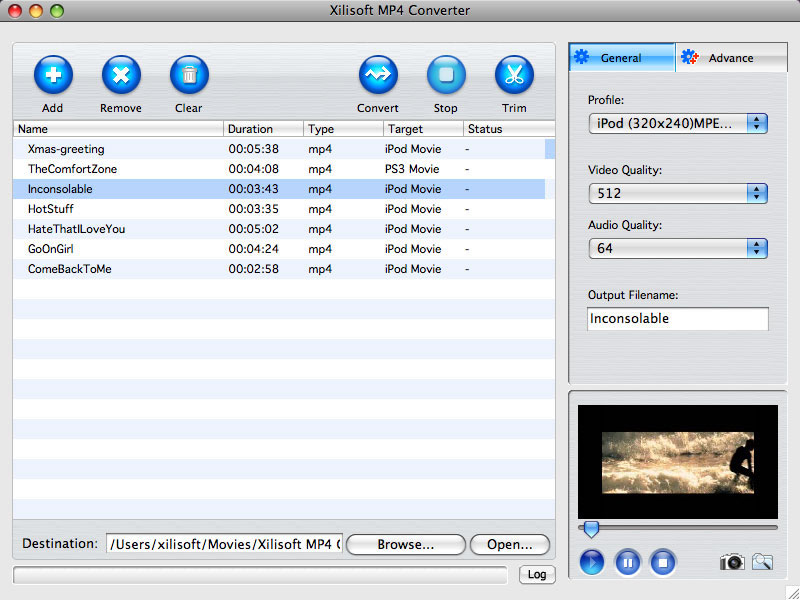Start conversion with the Convert icon
This screenshot has width=800, height=600.
(x=378, y=75)
